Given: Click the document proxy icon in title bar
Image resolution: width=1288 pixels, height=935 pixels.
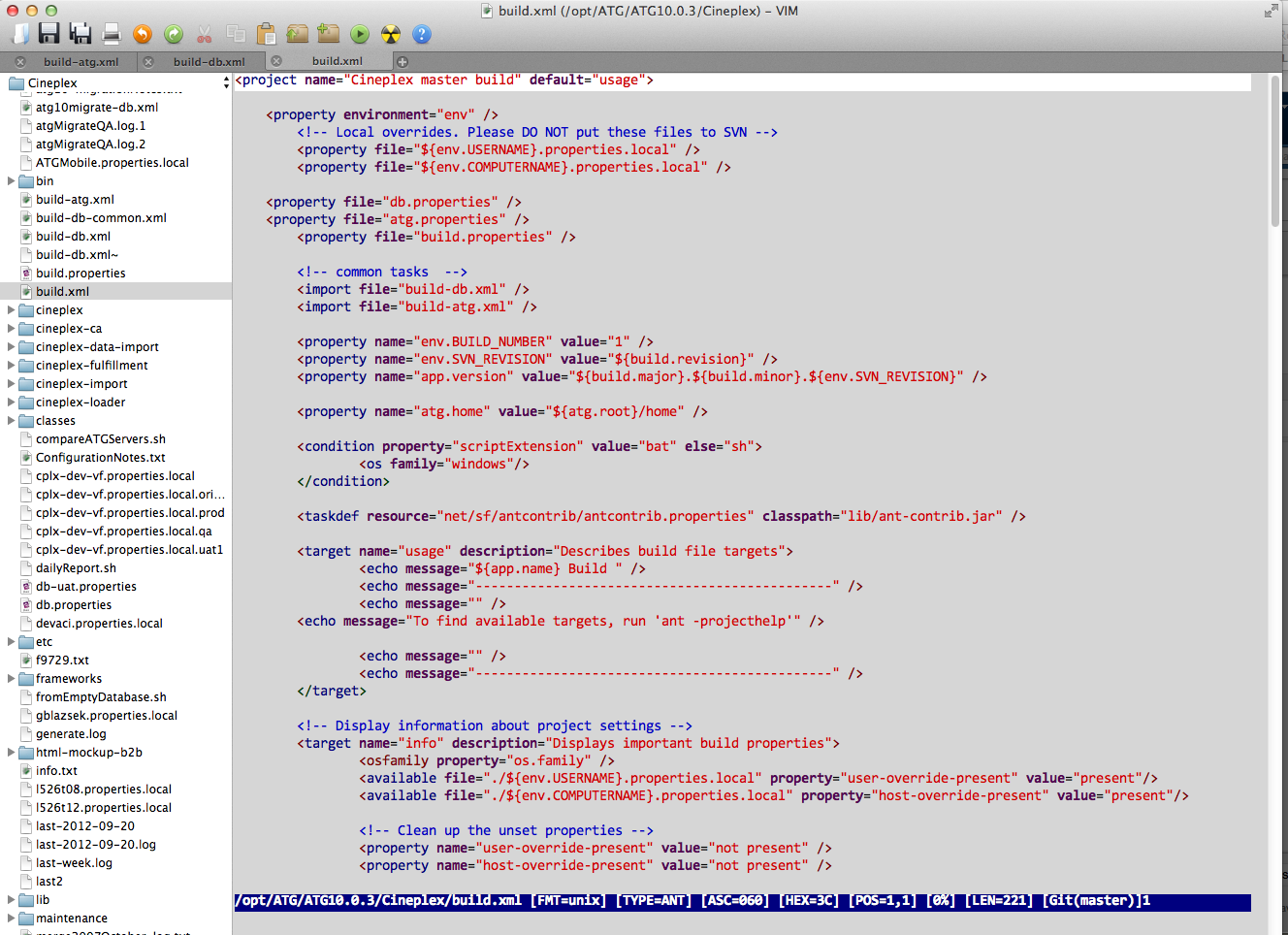Looking at the screenshot, I should [488, 11].
